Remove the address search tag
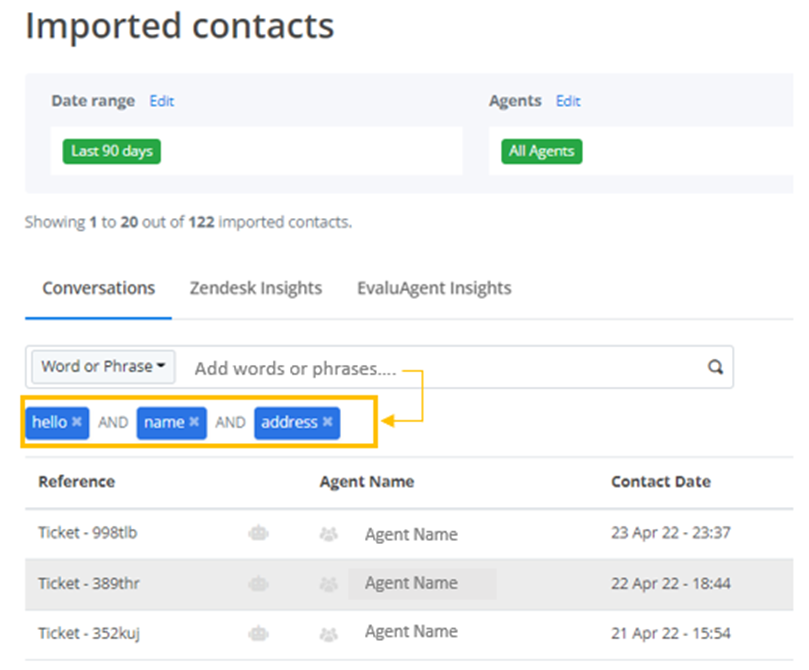This screenshot has width=809, height=670. coord(327,422)
